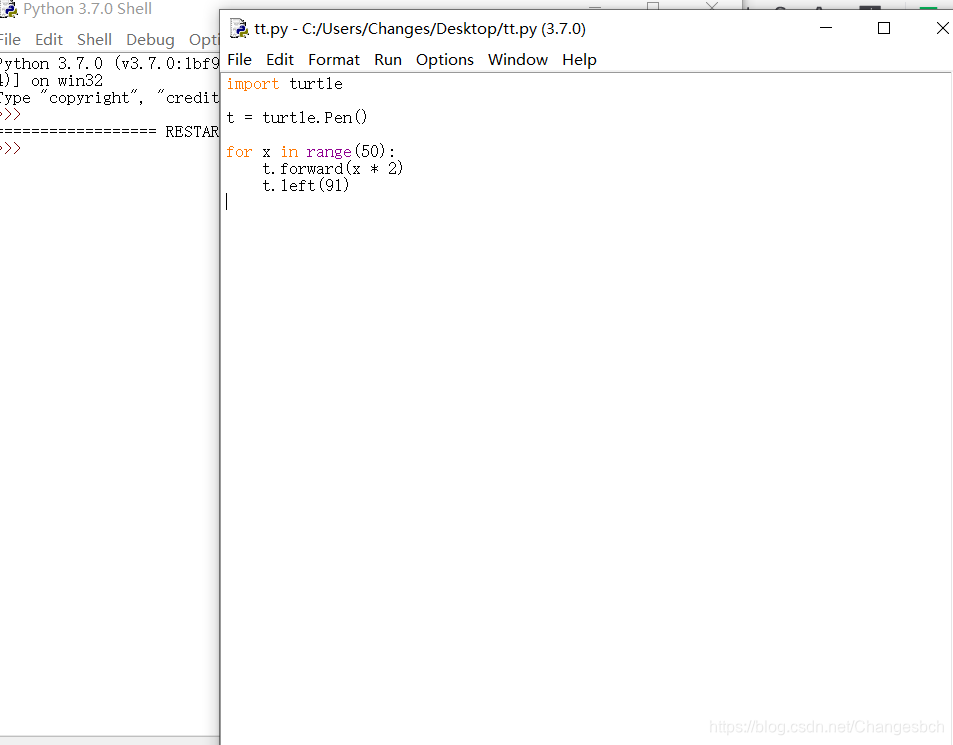
Task: Click the Python icon in Shell title bar
Action: tap(9, 9)
